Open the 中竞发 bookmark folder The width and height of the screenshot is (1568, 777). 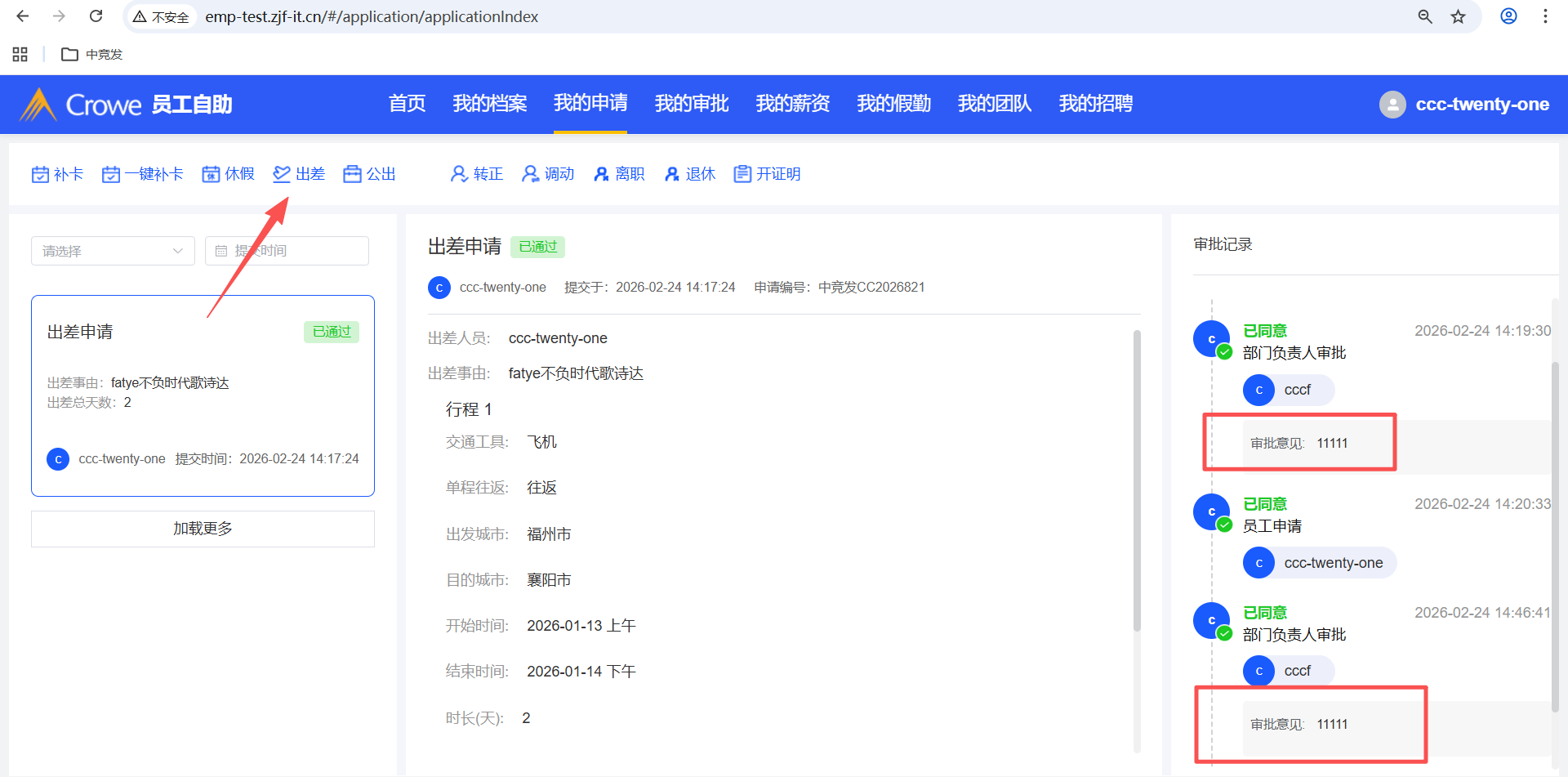point(92,55)
